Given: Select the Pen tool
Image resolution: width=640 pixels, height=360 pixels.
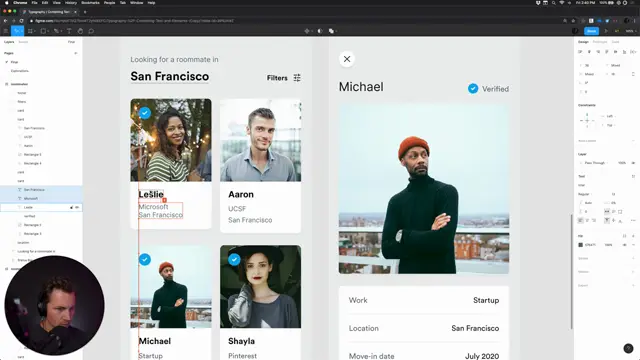Looking at the screenshot, I should click(x=56, y=31).
